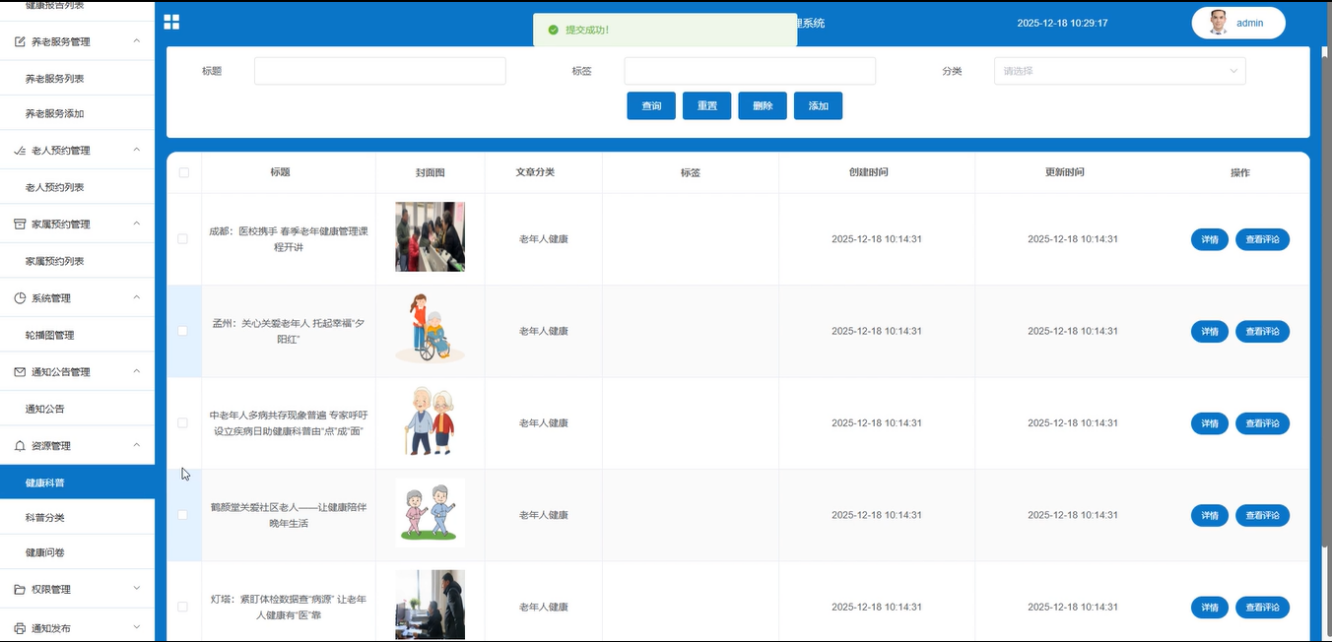Check the row checkbox for 灯塔 article
The width and height of the screenshot is (1332, 642).
click(x=182, y=607)
